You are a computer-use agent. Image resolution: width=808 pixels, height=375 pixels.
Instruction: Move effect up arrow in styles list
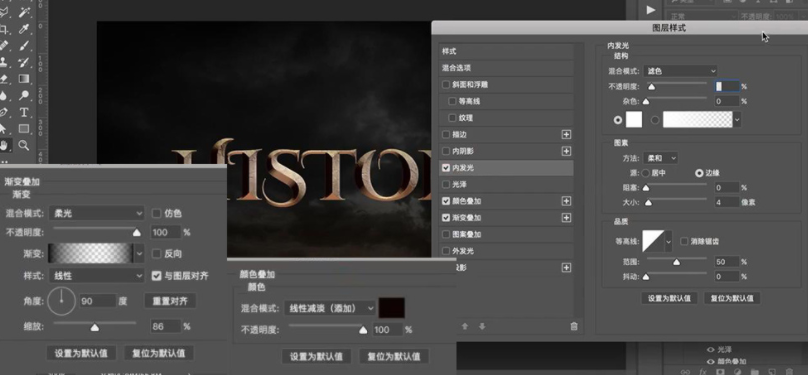[x=465, y=326]
